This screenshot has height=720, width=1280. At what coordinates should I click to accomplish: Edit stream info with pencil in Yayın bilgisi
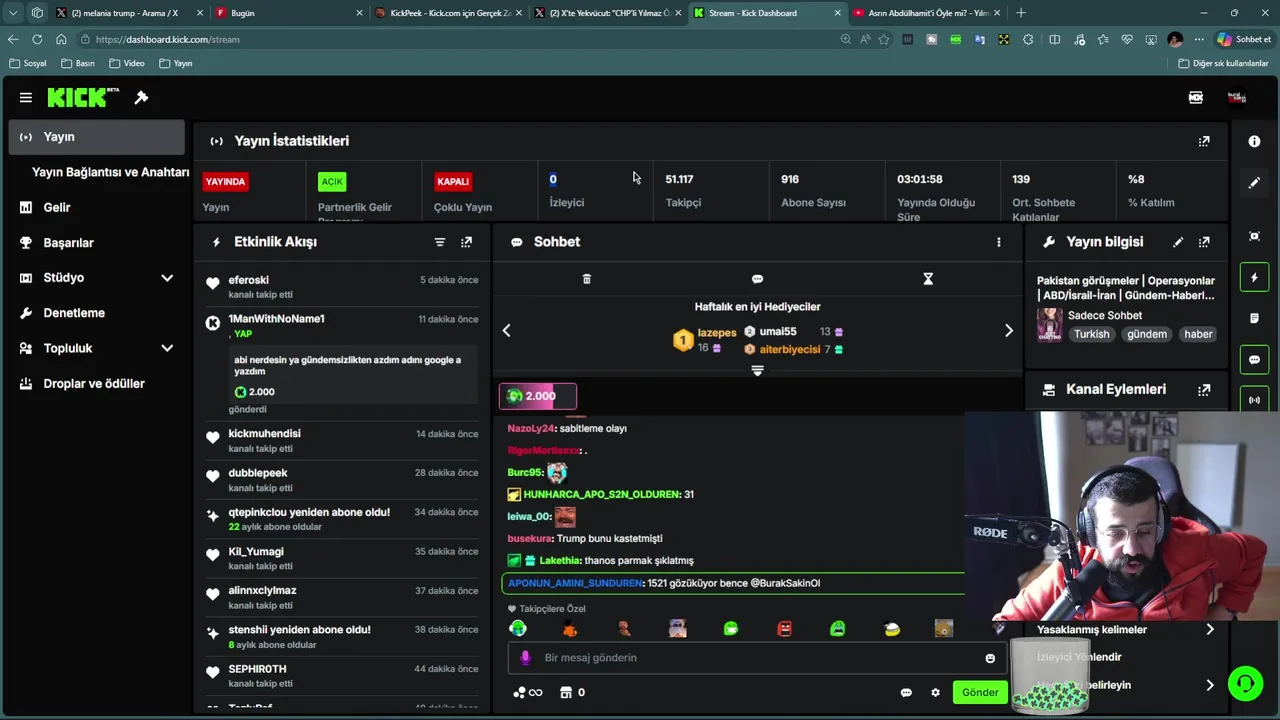tap(1178, 242)
